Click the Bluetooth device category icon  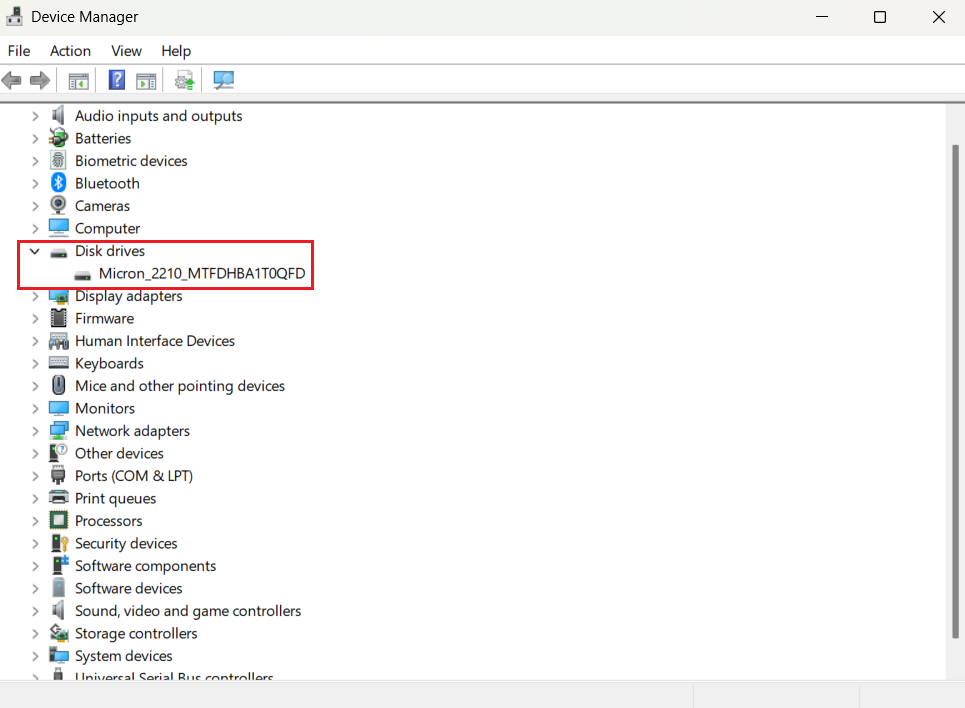[59, 183]
